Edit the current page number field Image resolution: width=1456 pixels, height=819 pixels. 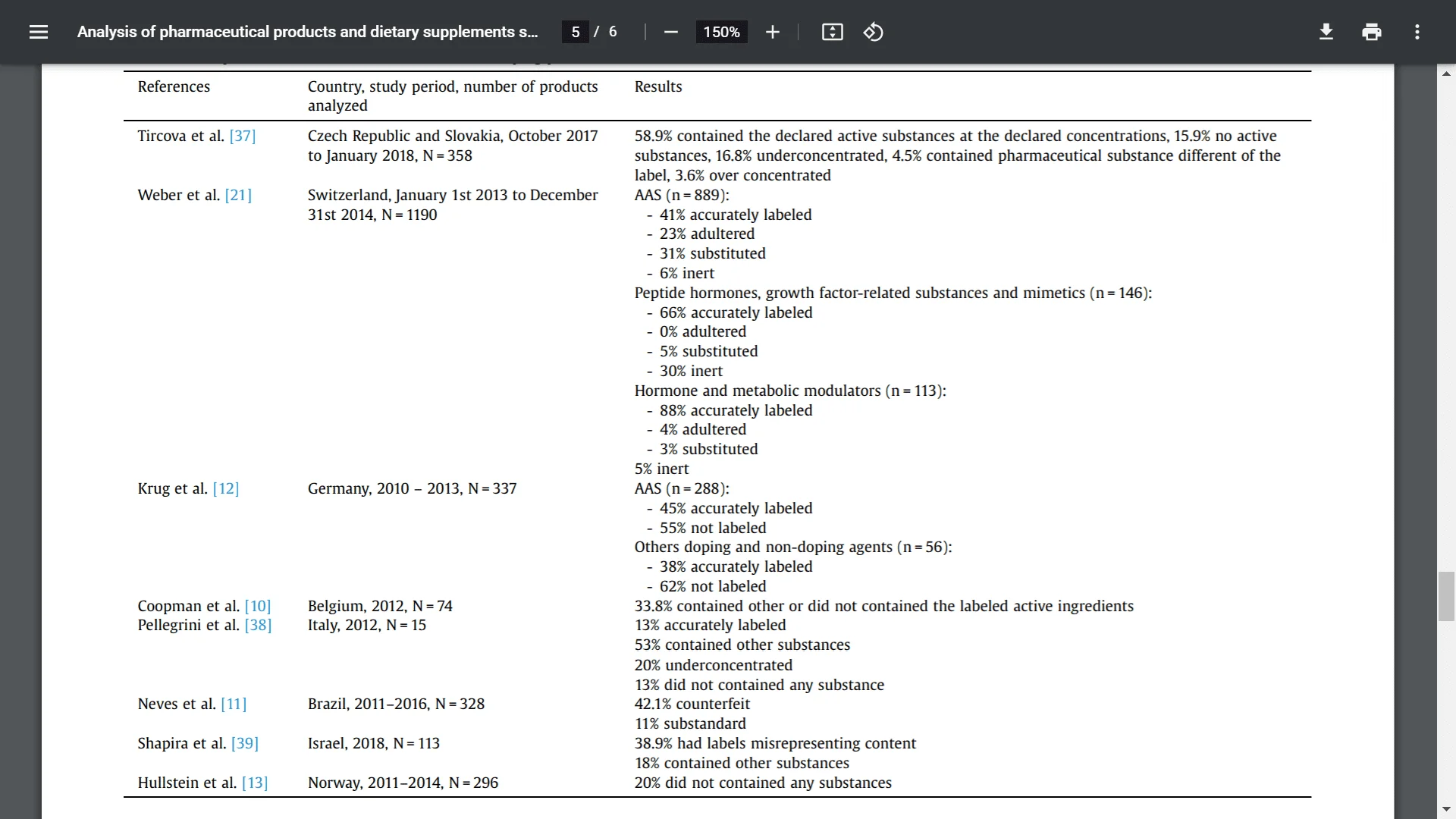(x=576, y=32)
